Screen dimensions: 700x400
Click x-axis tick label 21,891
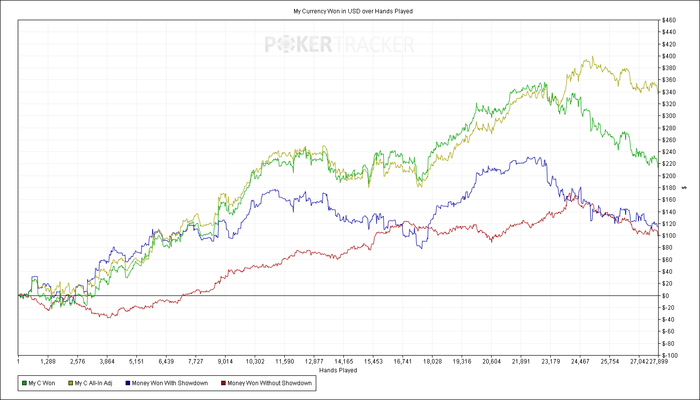(x=521, y=361)
